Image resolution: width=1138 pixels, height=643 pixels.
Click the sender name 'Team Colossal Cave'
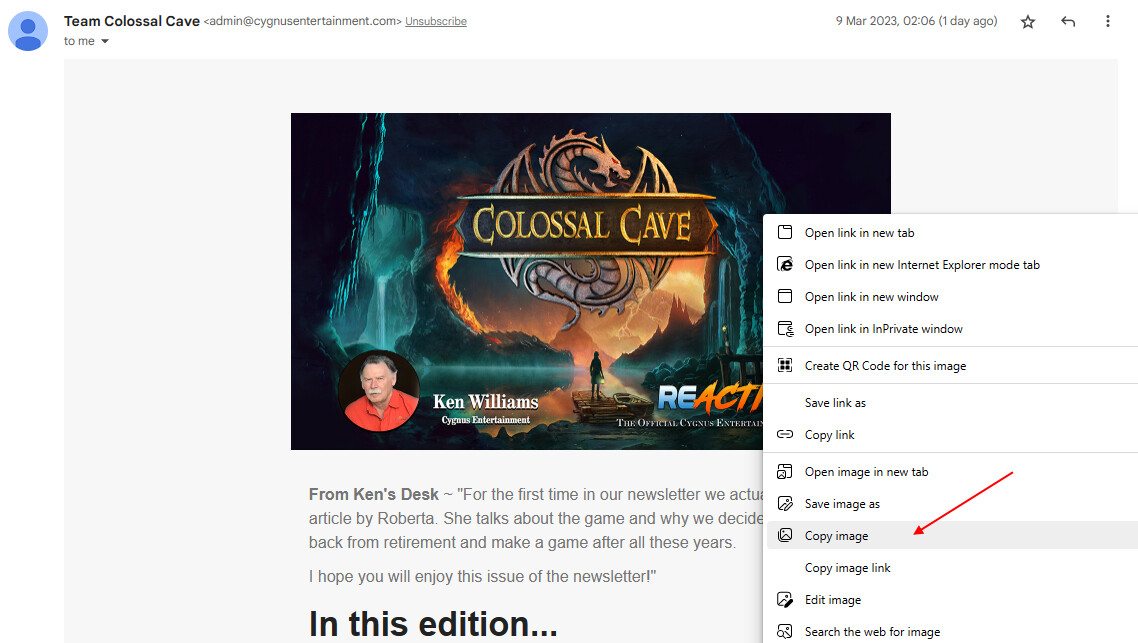tap(131, 21)
